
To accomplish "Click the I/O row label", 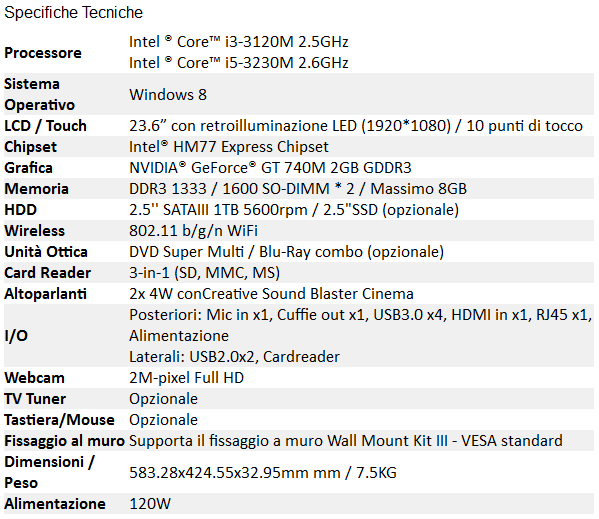I will click(16, 336).
